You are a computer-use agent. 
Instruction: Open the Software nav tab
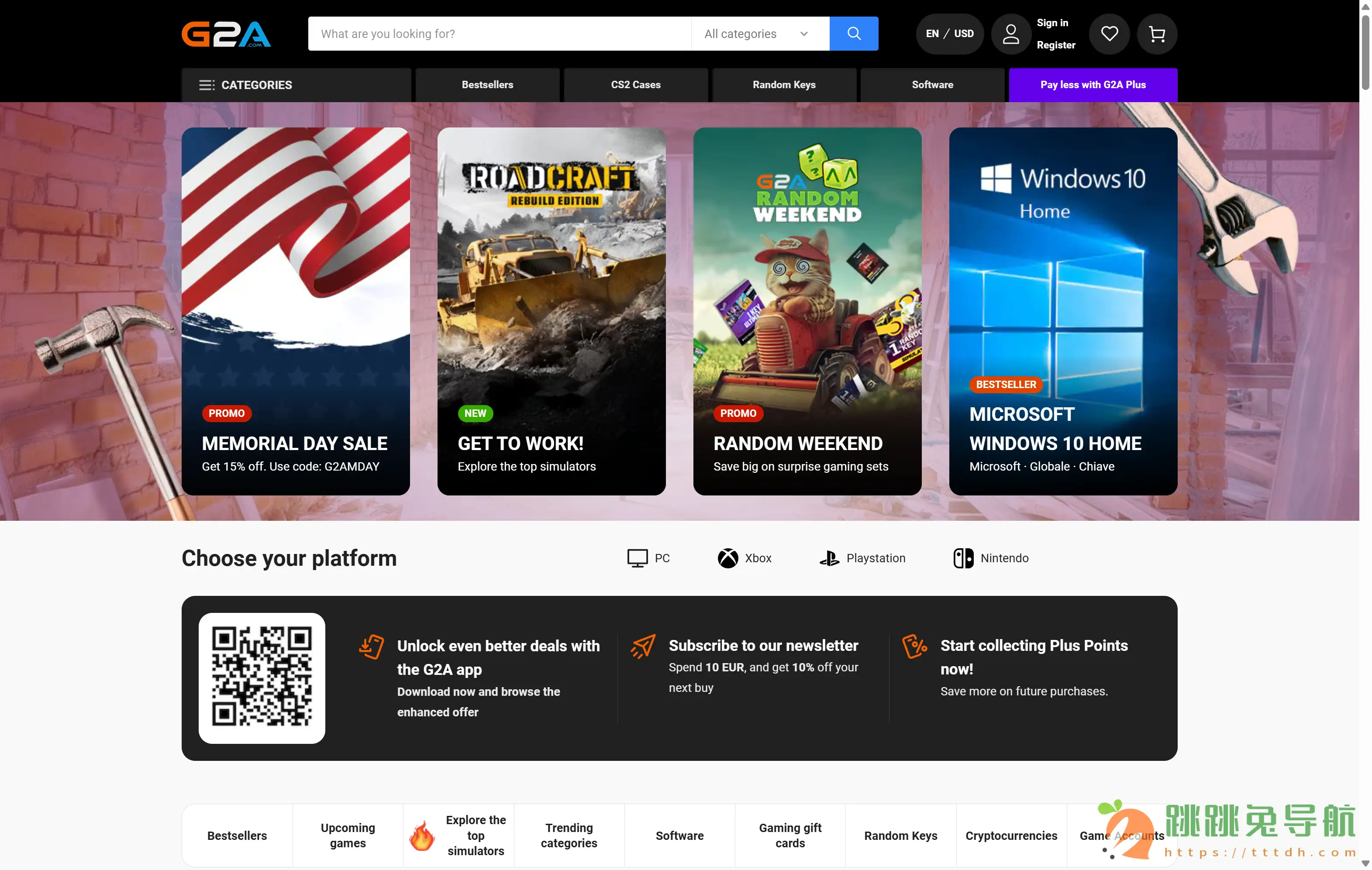932,85
